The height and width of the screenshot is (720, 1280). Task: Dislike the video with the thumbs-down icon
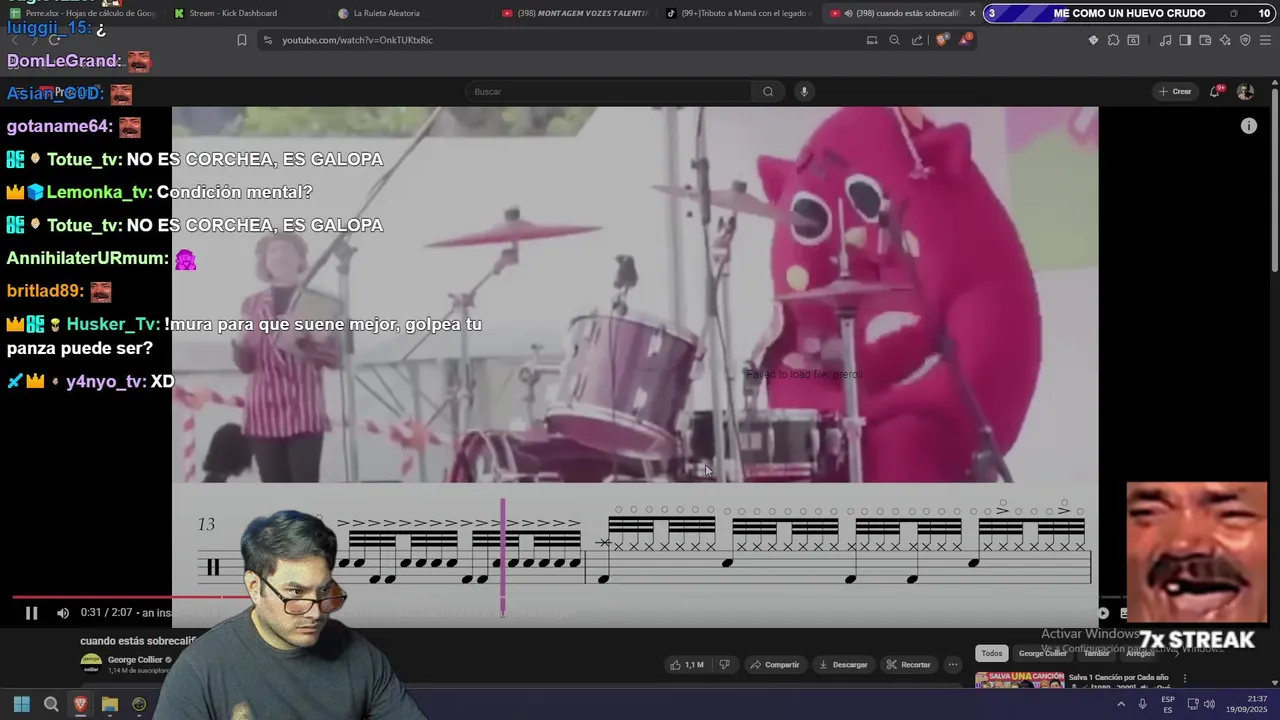[x=725, y=665]
